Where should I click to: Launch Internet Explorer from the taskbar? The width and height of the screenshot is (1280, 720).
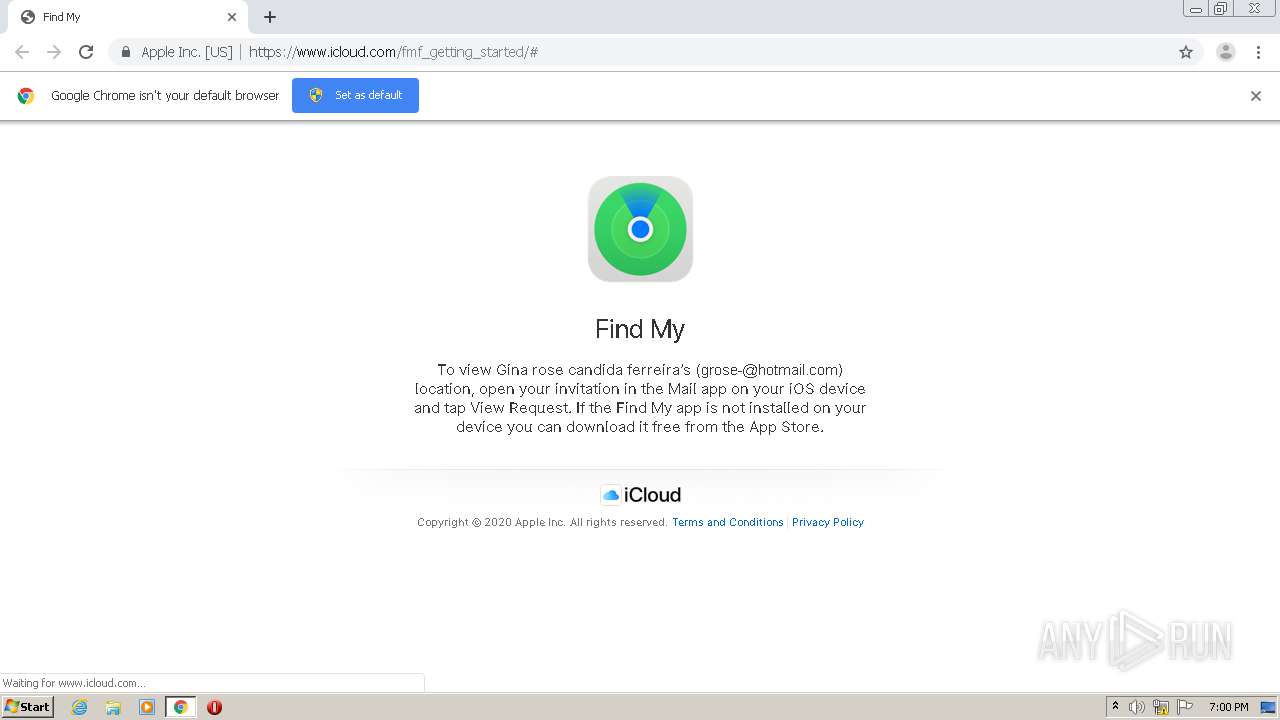pyautogui.click(x=79, y=707)
